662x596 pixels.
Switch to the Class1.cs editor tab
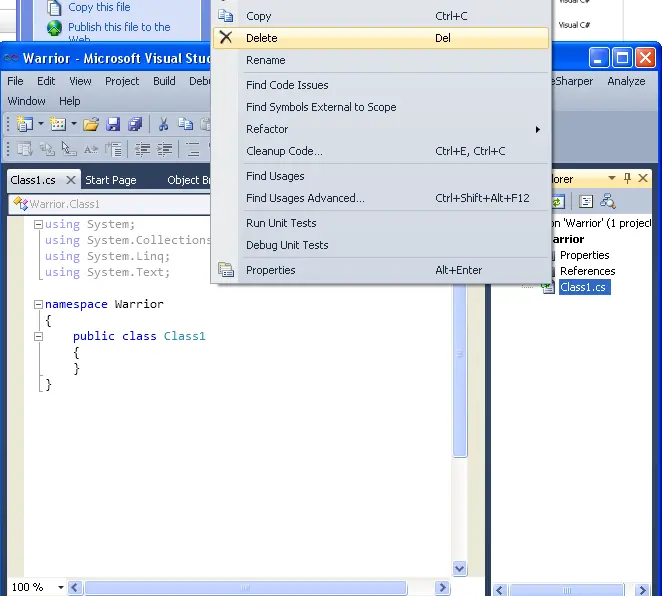coord(33,180)
